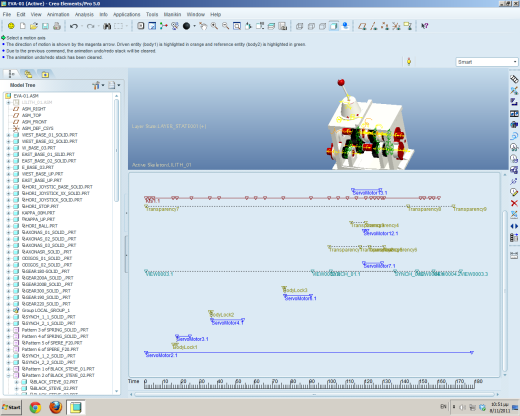The height and width of the screenshot is (416, 520).
Task: Click the red X delete icon
Action: tap(514, 203)
